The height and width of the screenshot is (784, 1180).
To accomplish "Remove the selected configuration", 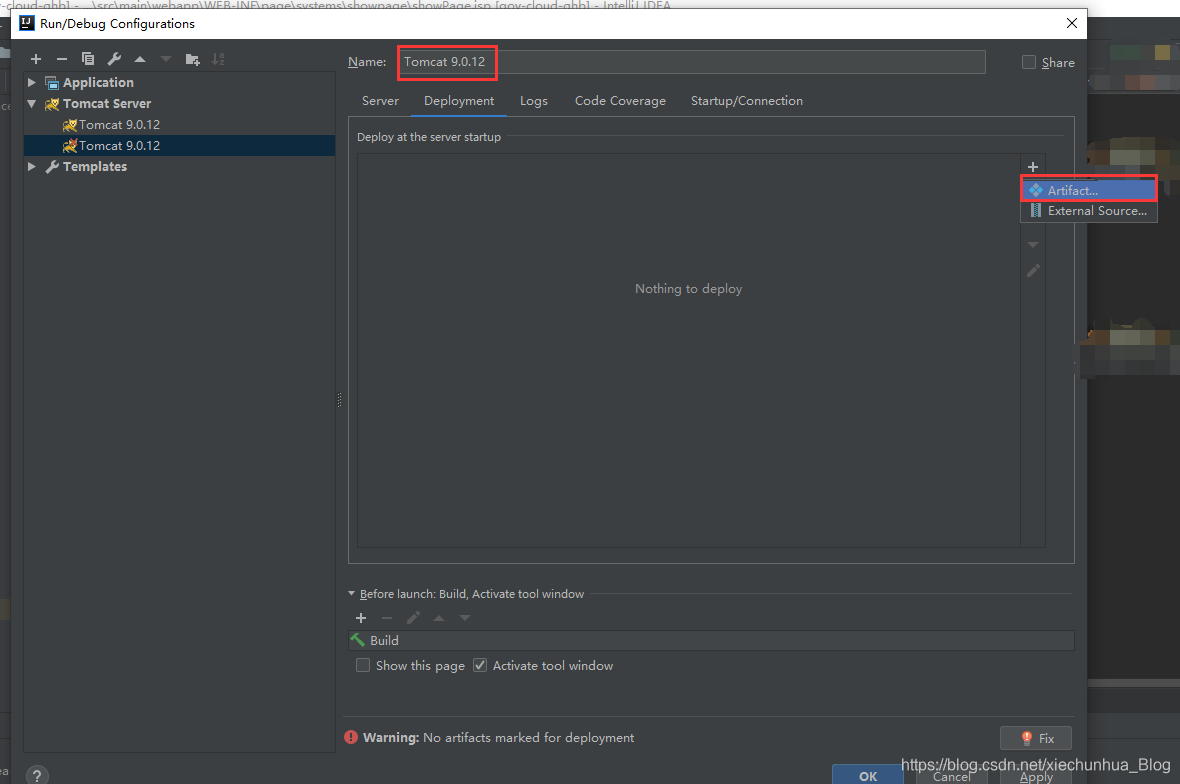I will [62, 59].
